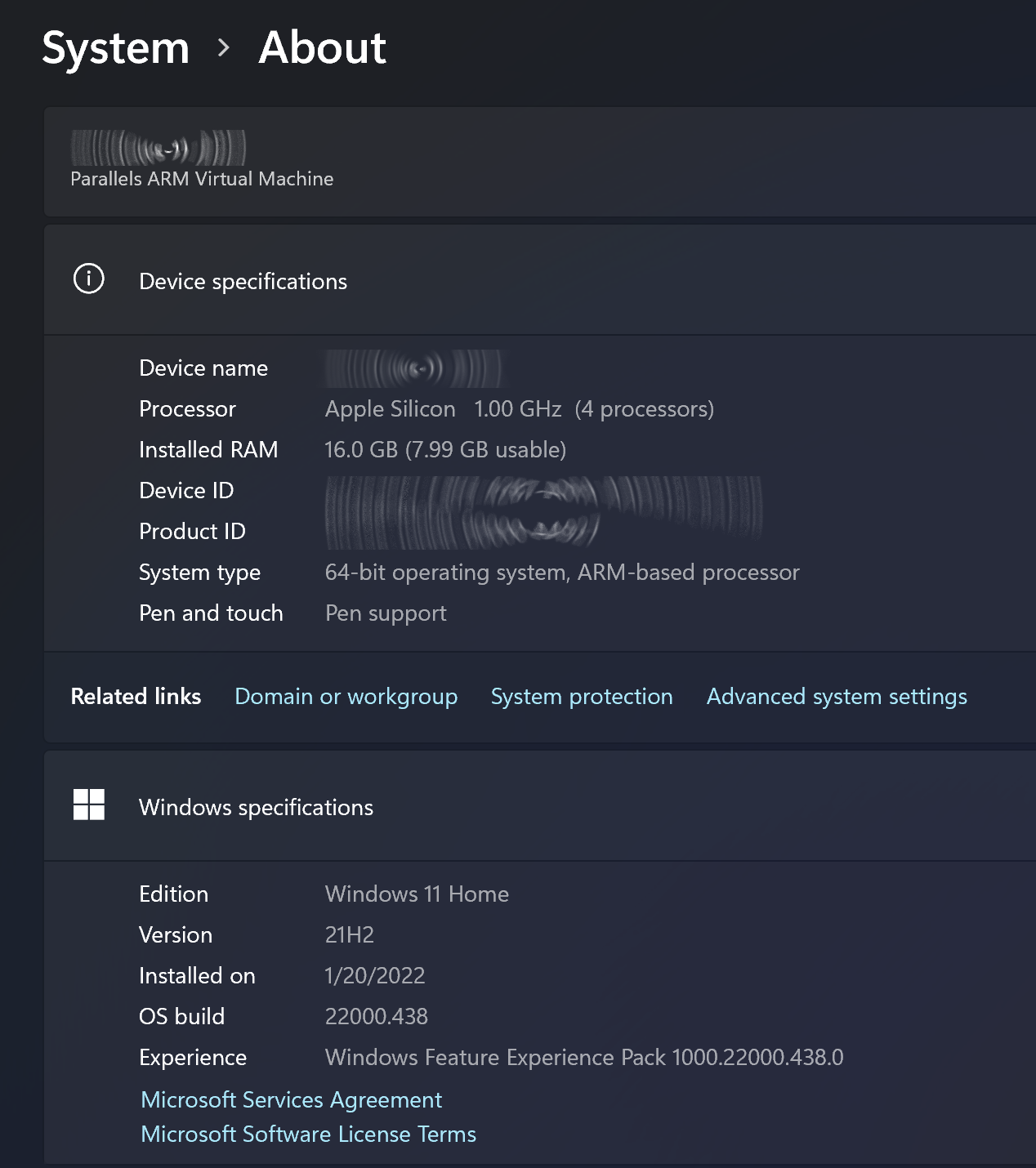Select the Windows 11 Home edition value
This screenshot has height=1168, width=1036.
point(417,894)
